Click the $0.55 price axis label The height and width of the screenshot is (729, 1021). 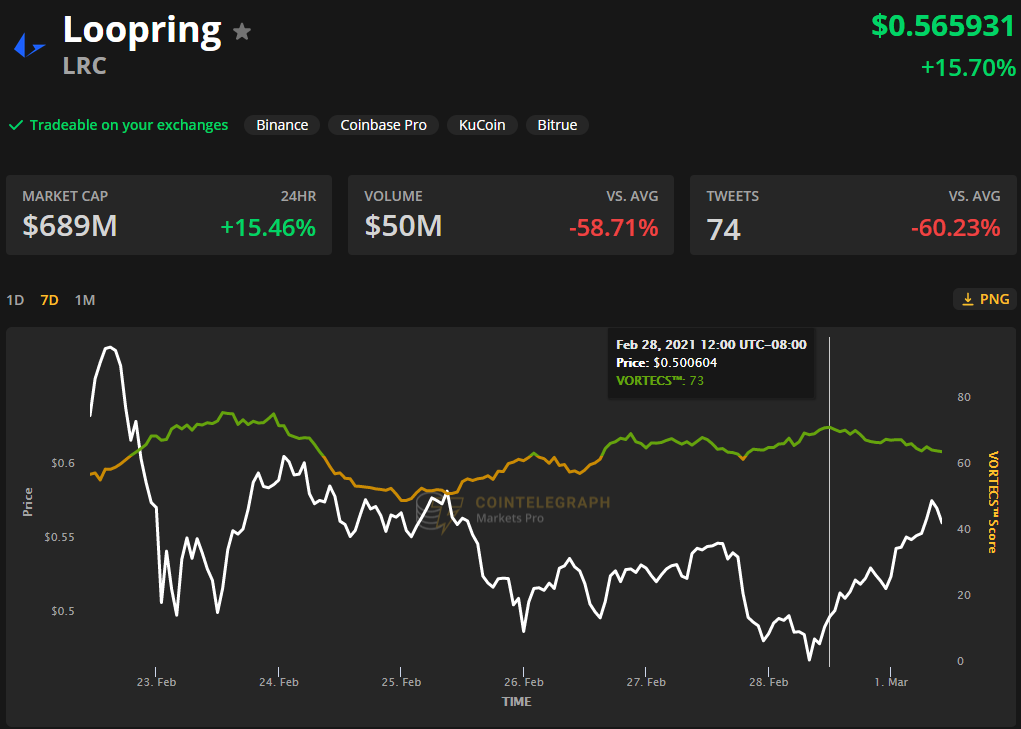click(x=59, y=537)
